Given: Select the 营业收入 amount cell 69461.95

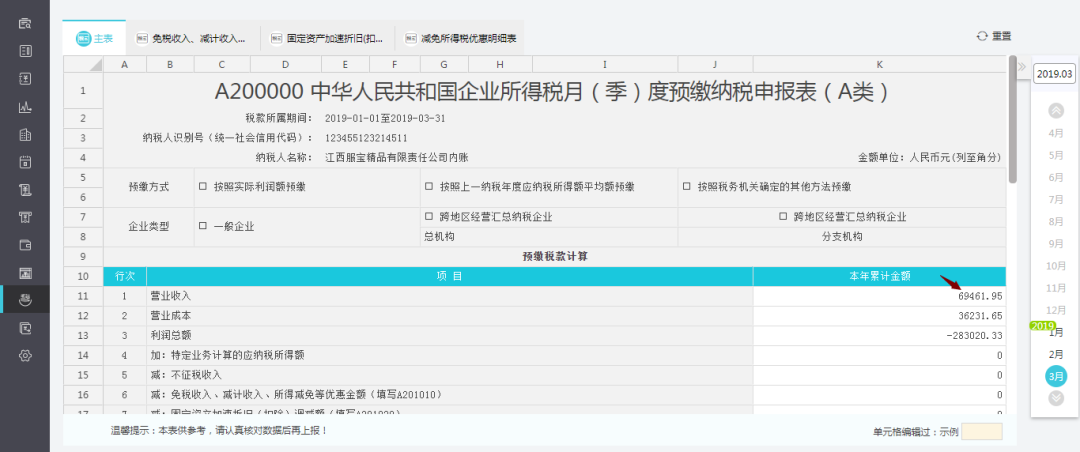Looking at the screenshot, I should coord(880,296).
